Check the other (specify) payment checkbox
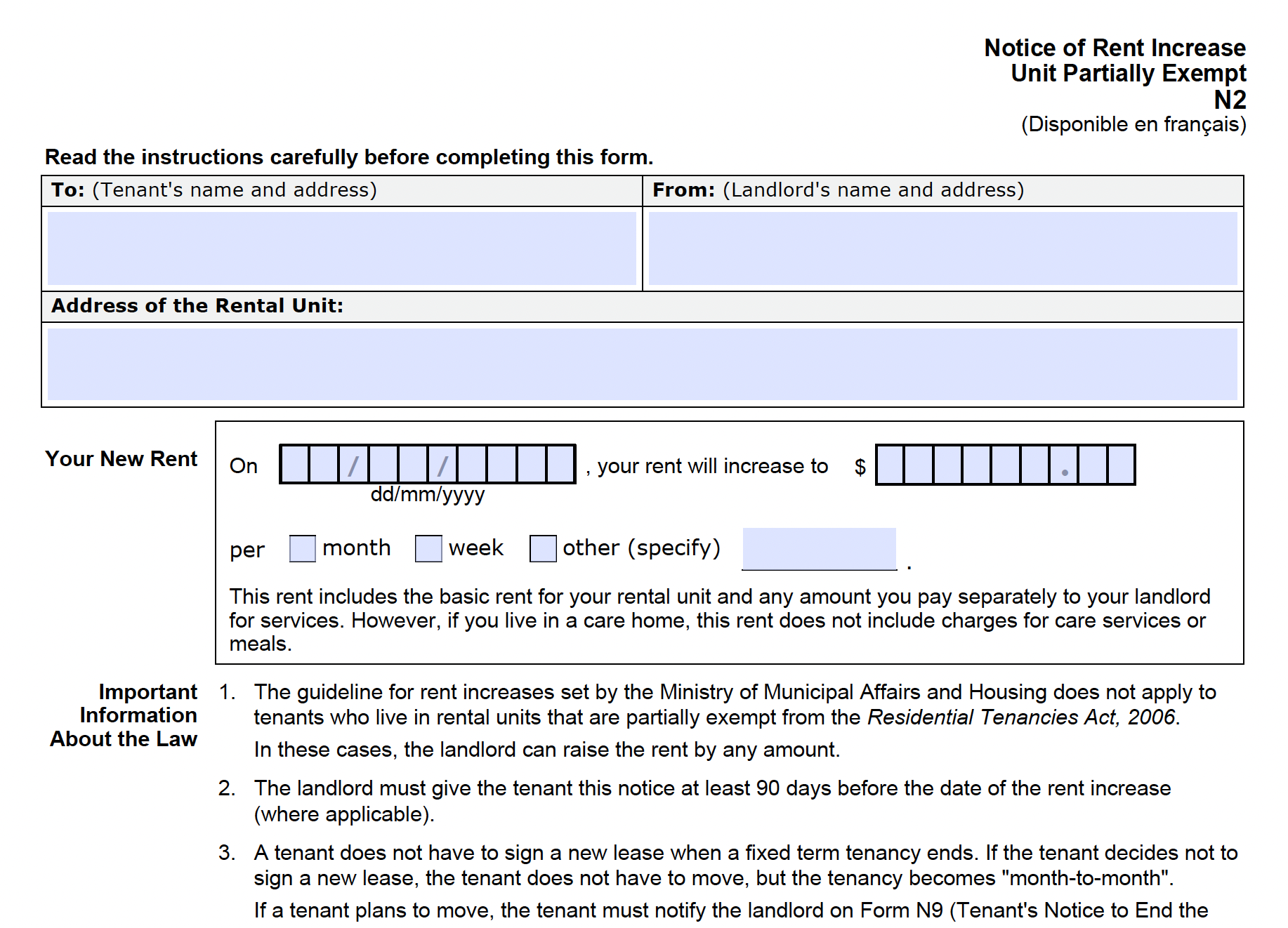Viewport: 1288px width, 928px height. tap(542, 548)
